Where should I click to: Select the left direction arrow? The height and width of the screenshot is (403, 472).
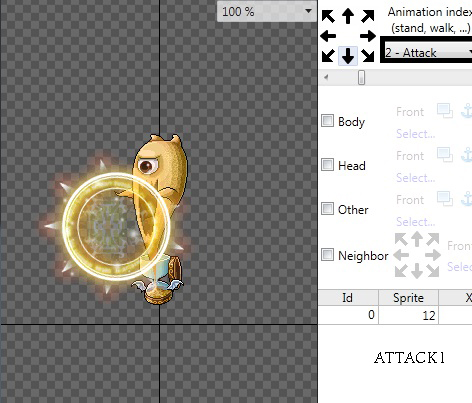[x=328, y=36]
